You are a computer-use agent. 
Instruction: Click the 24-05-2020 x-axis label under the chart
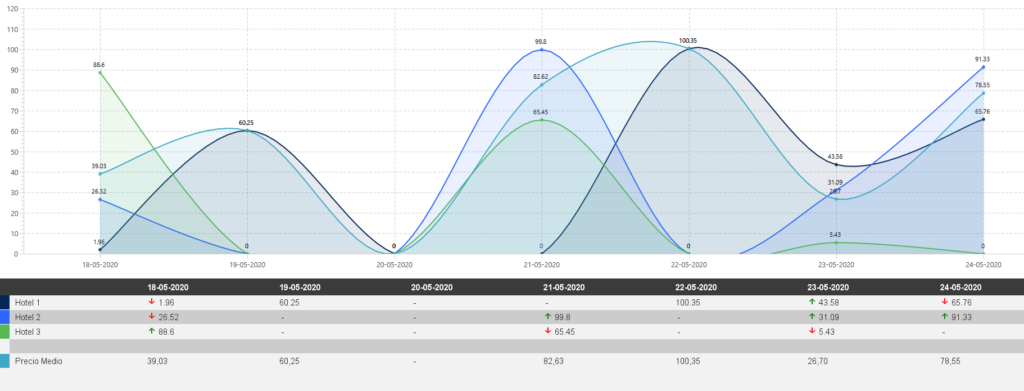983,264
